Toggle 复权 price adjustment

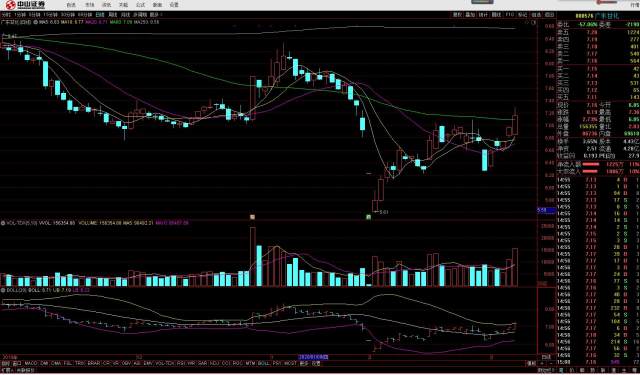click(x=457, y=15)
